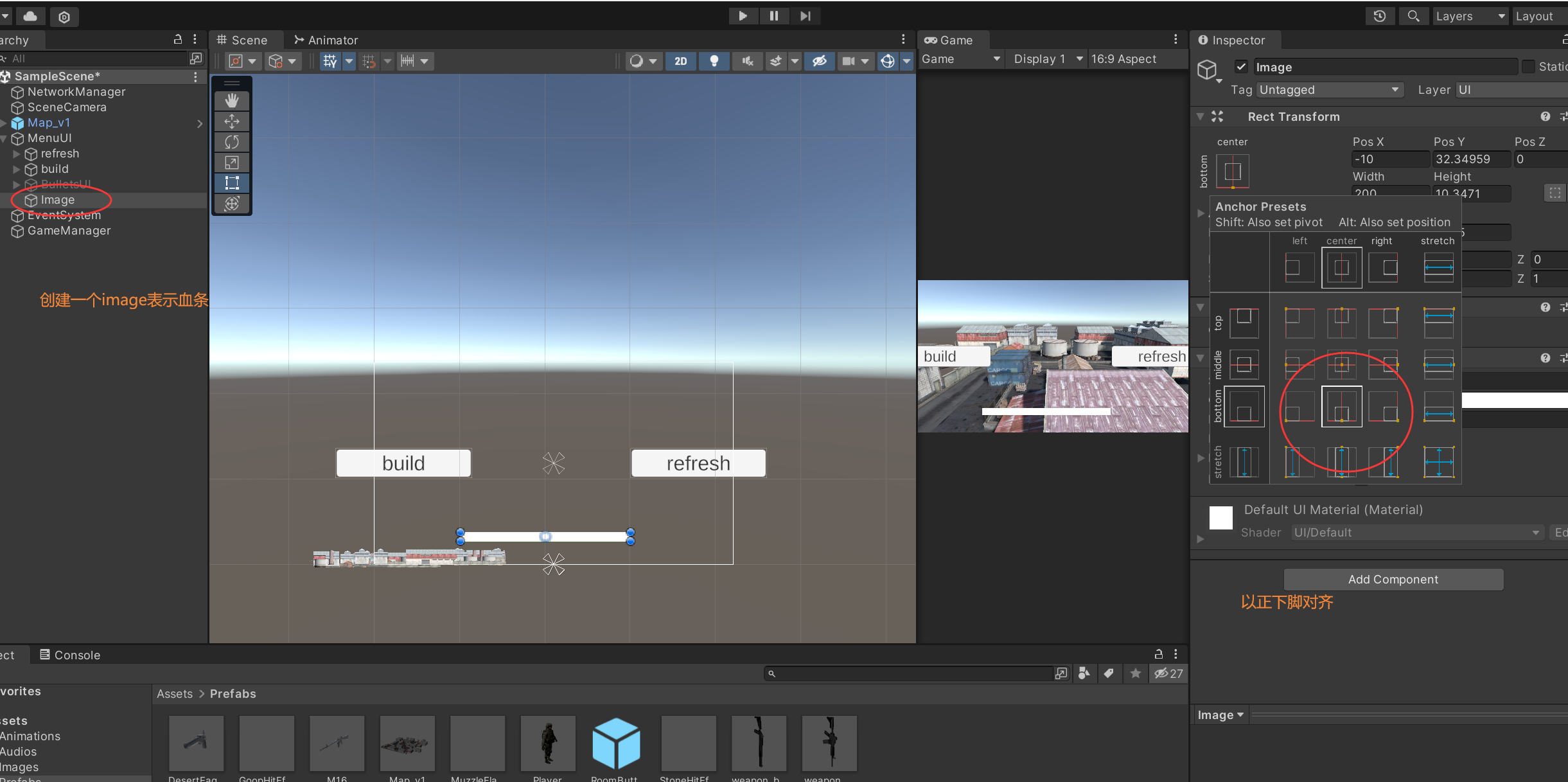Toggle hidden objects visibility in scene
Viewport: 1568px width, 782px height.
point(820,61)
